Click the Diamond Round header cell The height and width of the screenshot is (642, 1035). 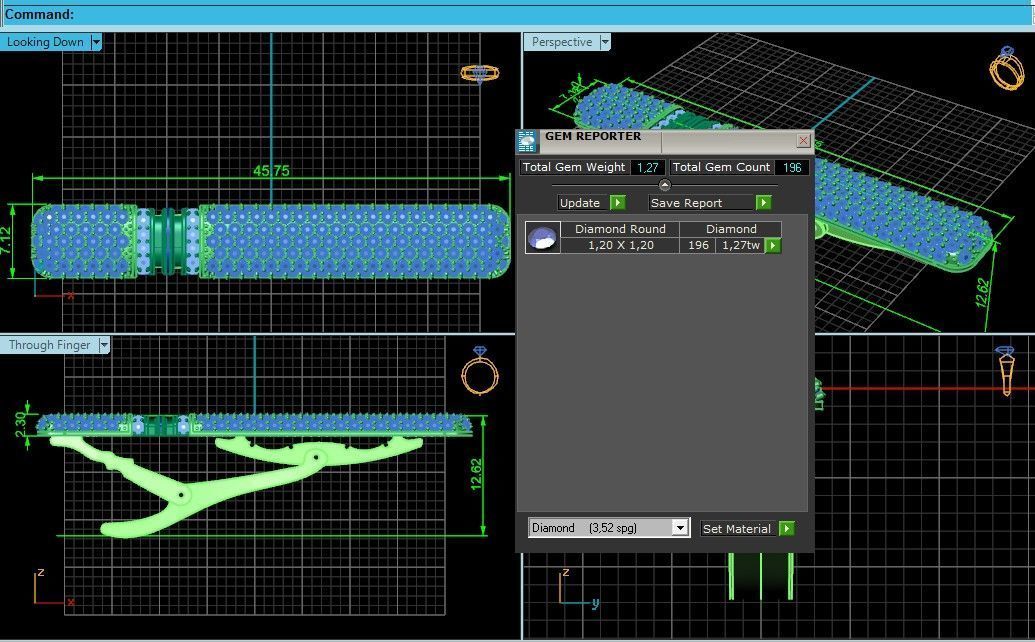click(x=620, y=229)
